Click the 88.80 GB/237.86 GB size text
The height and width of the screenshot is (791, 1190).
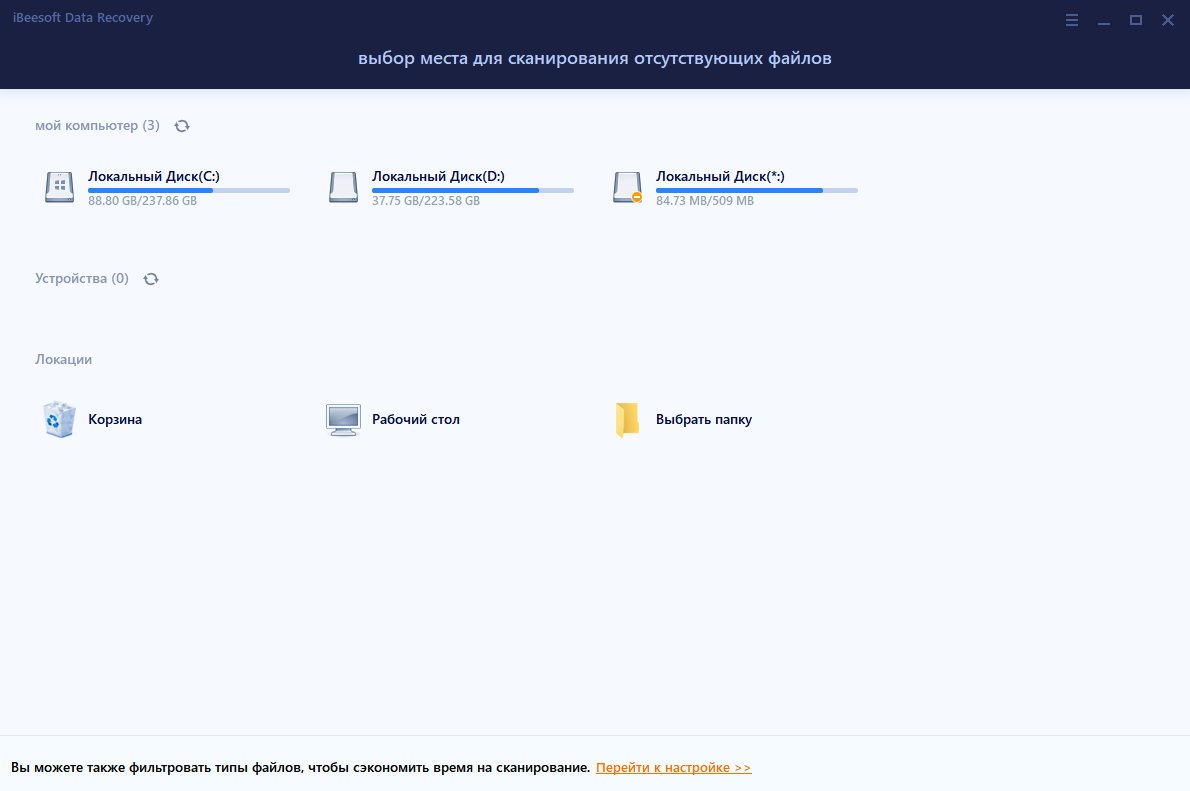point(143,201)
